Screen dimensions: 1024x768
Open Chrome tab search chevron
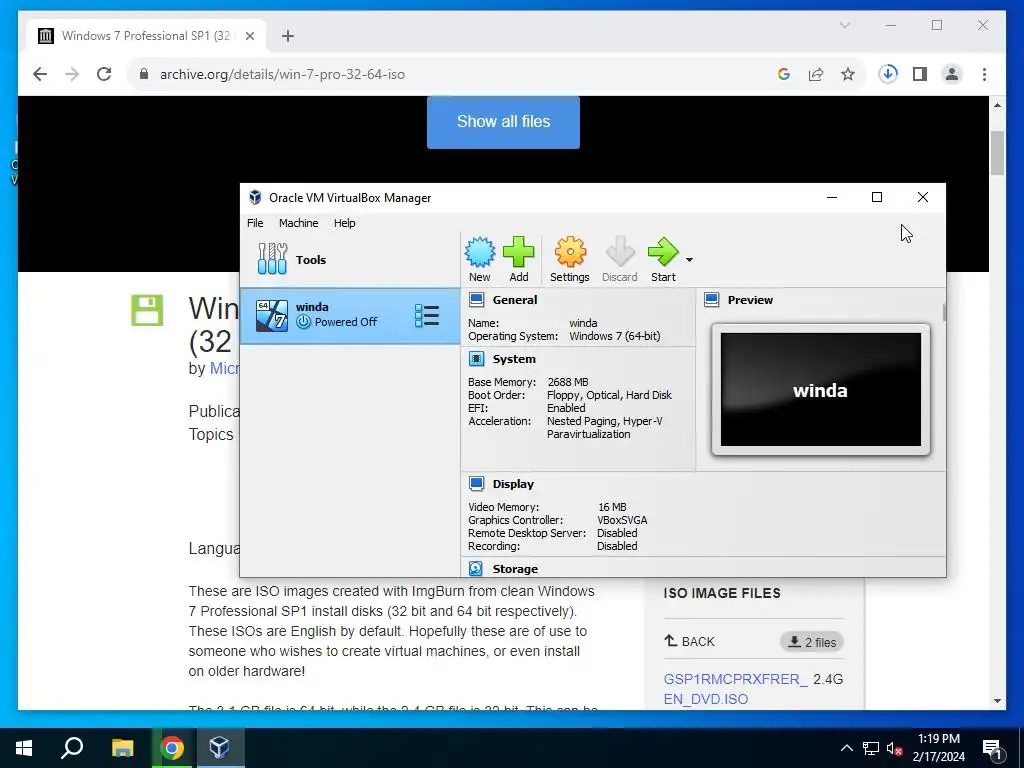(x=844, y=25)
